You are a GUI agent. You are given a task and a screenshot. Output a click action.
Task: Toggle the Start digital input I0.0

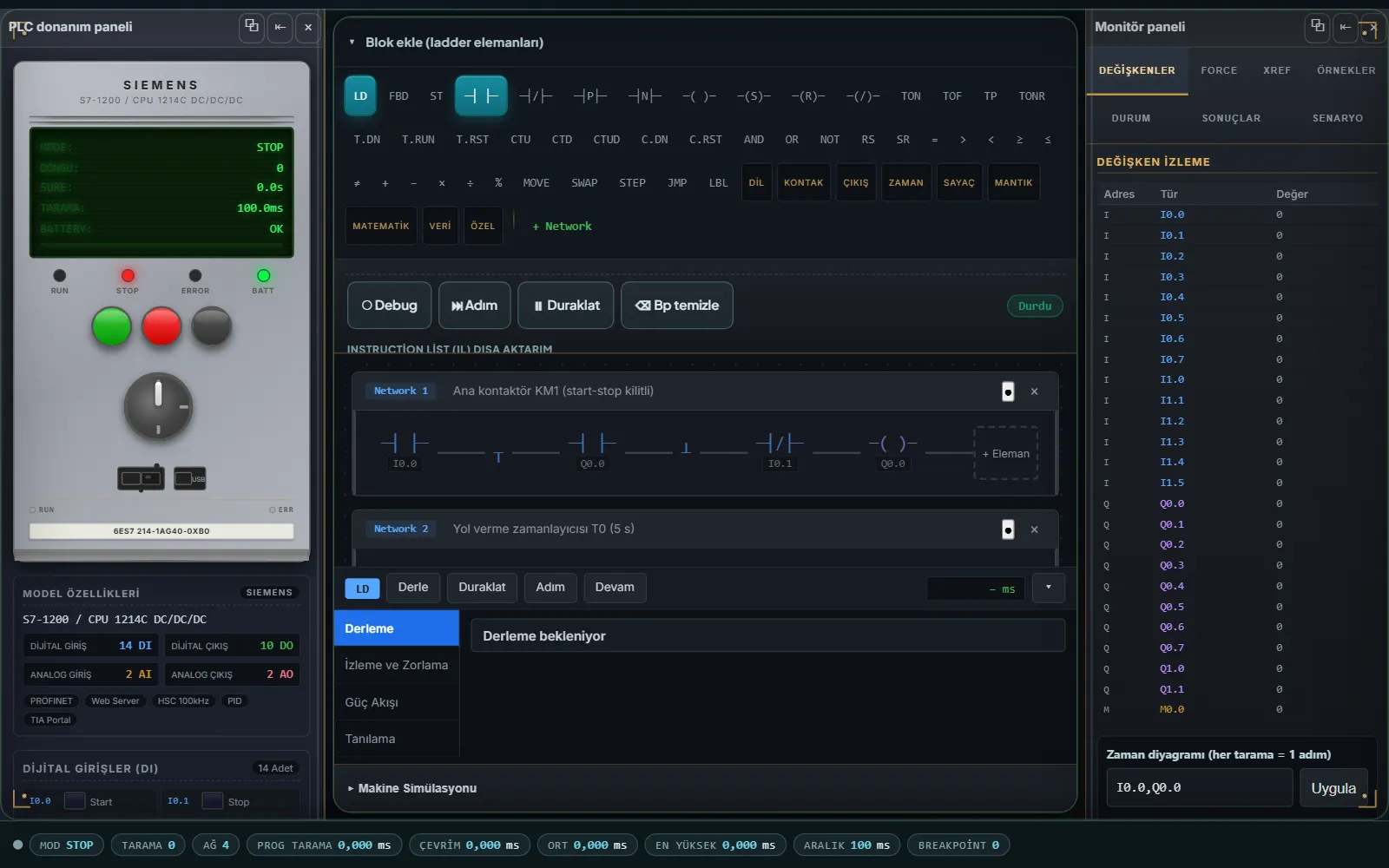pos(75,801)
